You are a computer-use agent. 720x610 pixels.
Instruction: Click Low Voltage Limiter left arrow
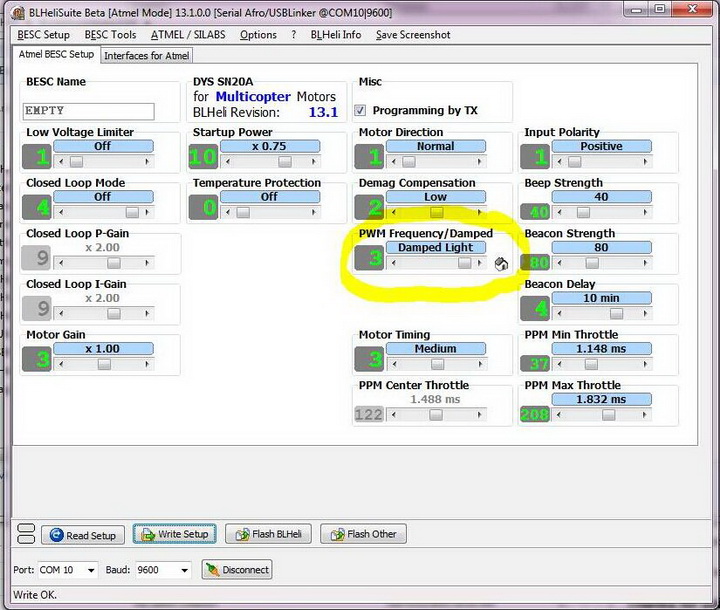pyautogui.click(x=61, y=162)
